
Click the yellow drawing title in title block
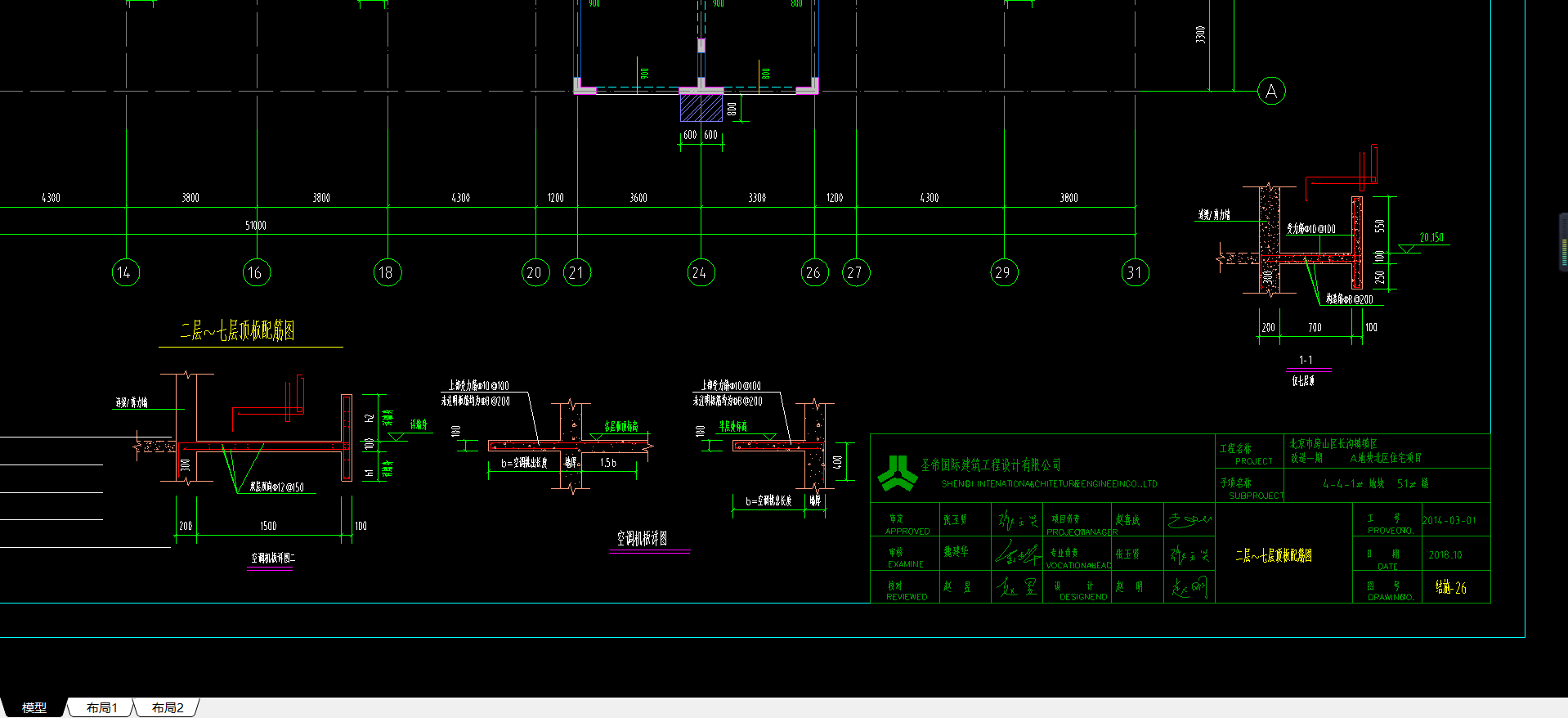click(x=1274, y=556)
